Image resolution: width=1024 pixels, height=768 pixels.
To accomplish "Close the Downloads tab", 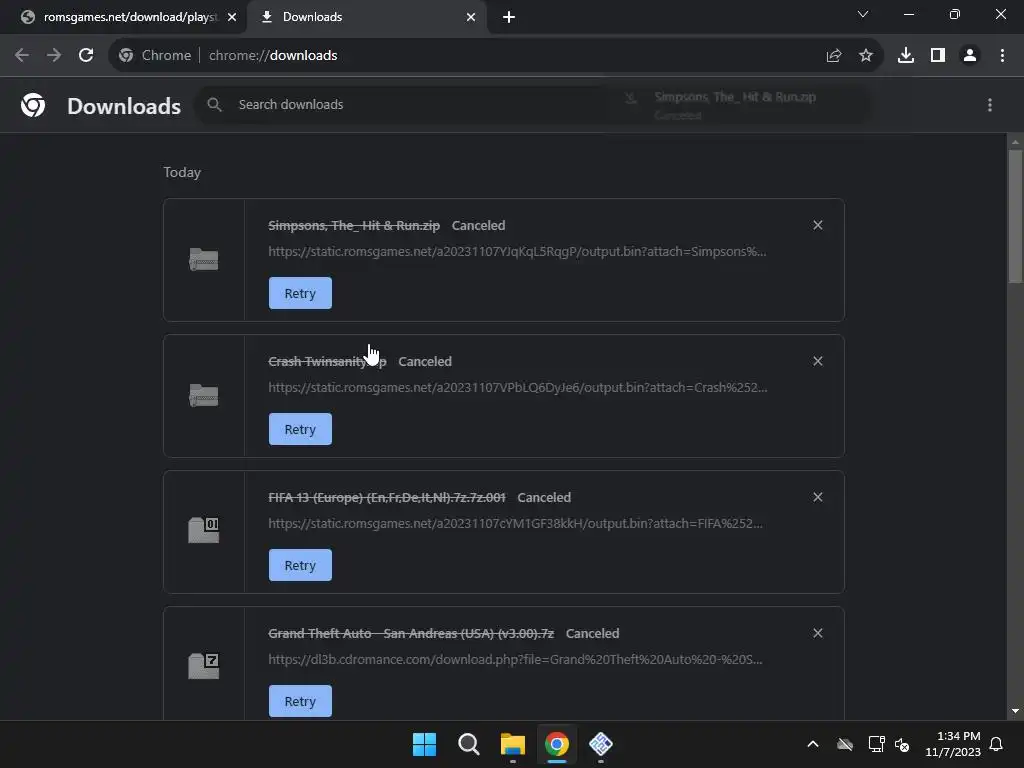I will [471, 17].
